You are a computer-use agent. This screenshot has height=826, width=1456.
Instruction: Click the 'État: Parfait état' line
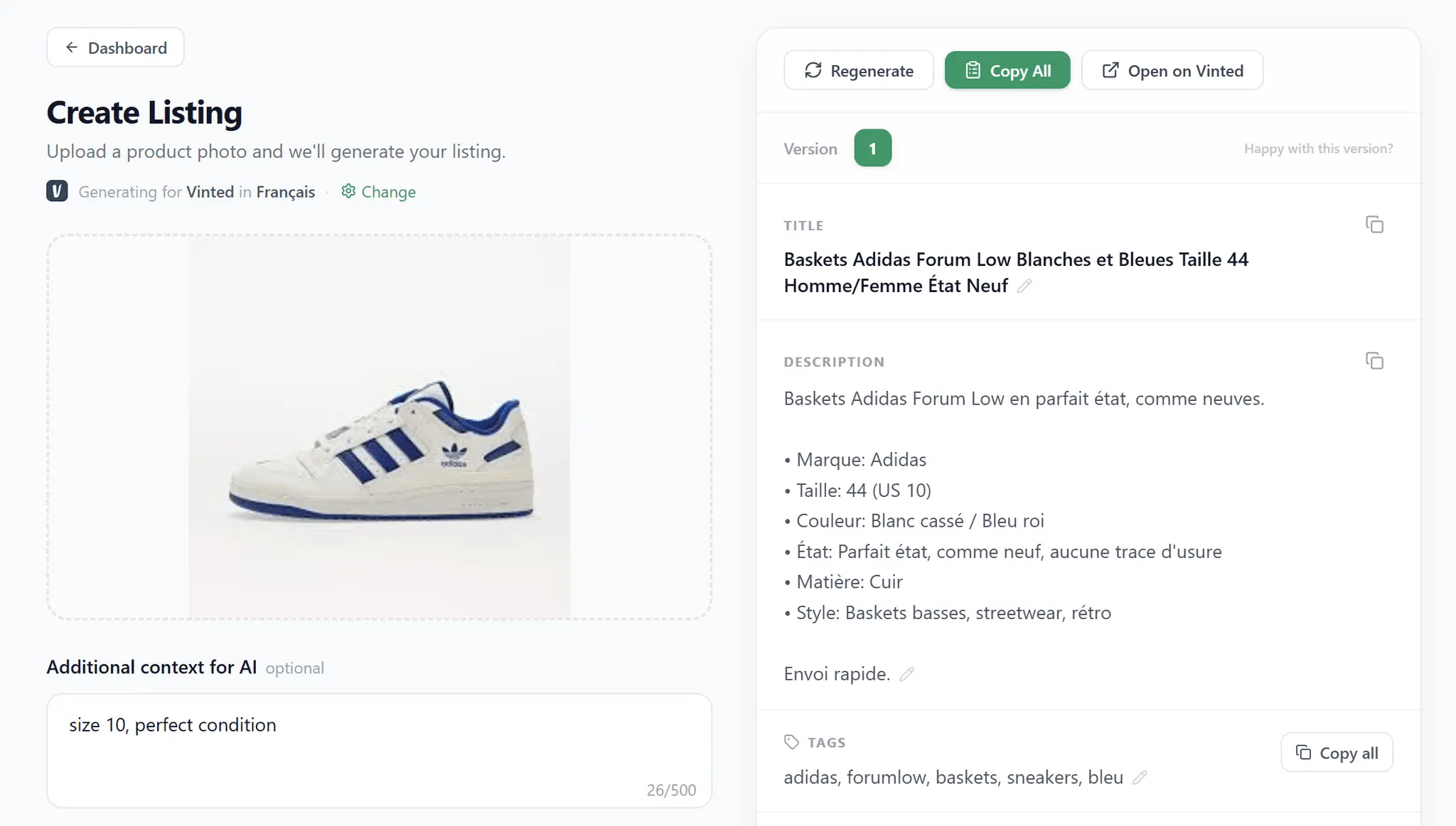(x=1003, y=552)
